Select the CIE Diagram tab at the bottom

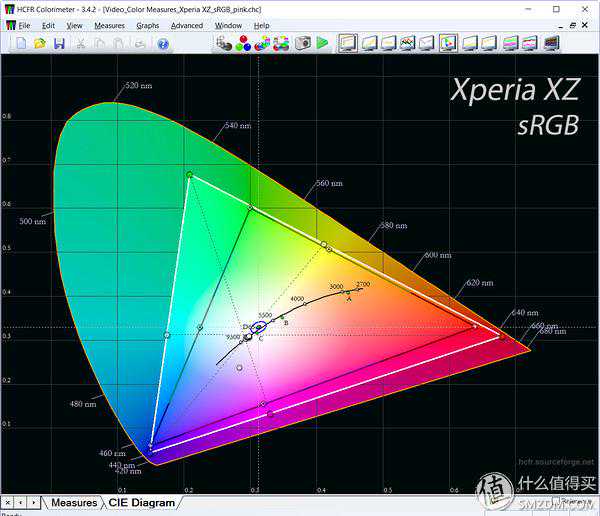point(141,503)
